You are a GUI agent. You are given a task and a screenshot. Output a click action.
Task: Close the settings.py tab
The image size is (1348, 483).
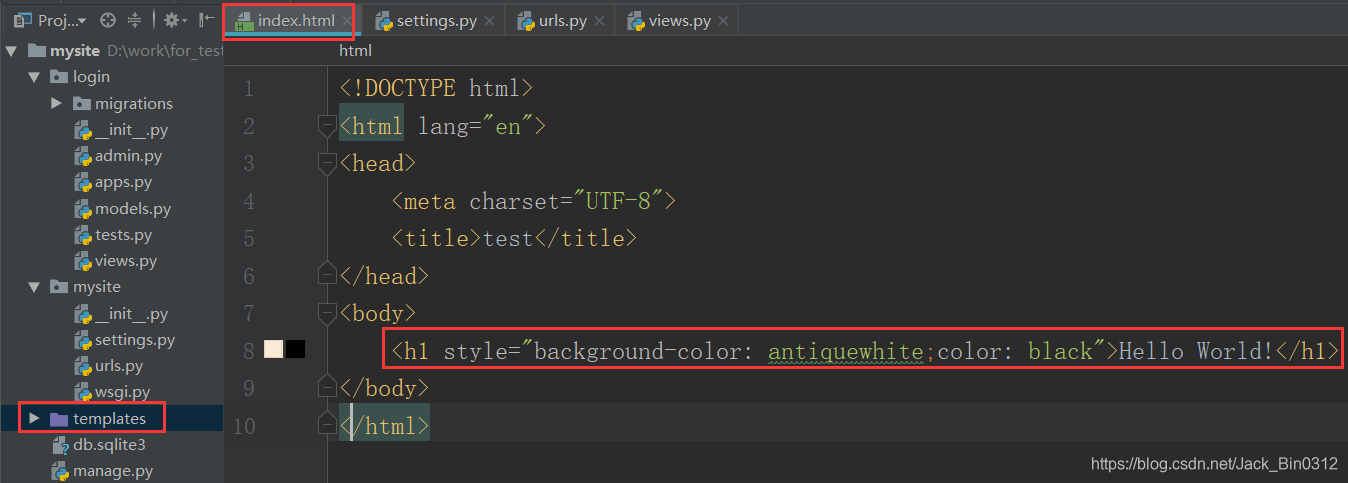point(488,20)
